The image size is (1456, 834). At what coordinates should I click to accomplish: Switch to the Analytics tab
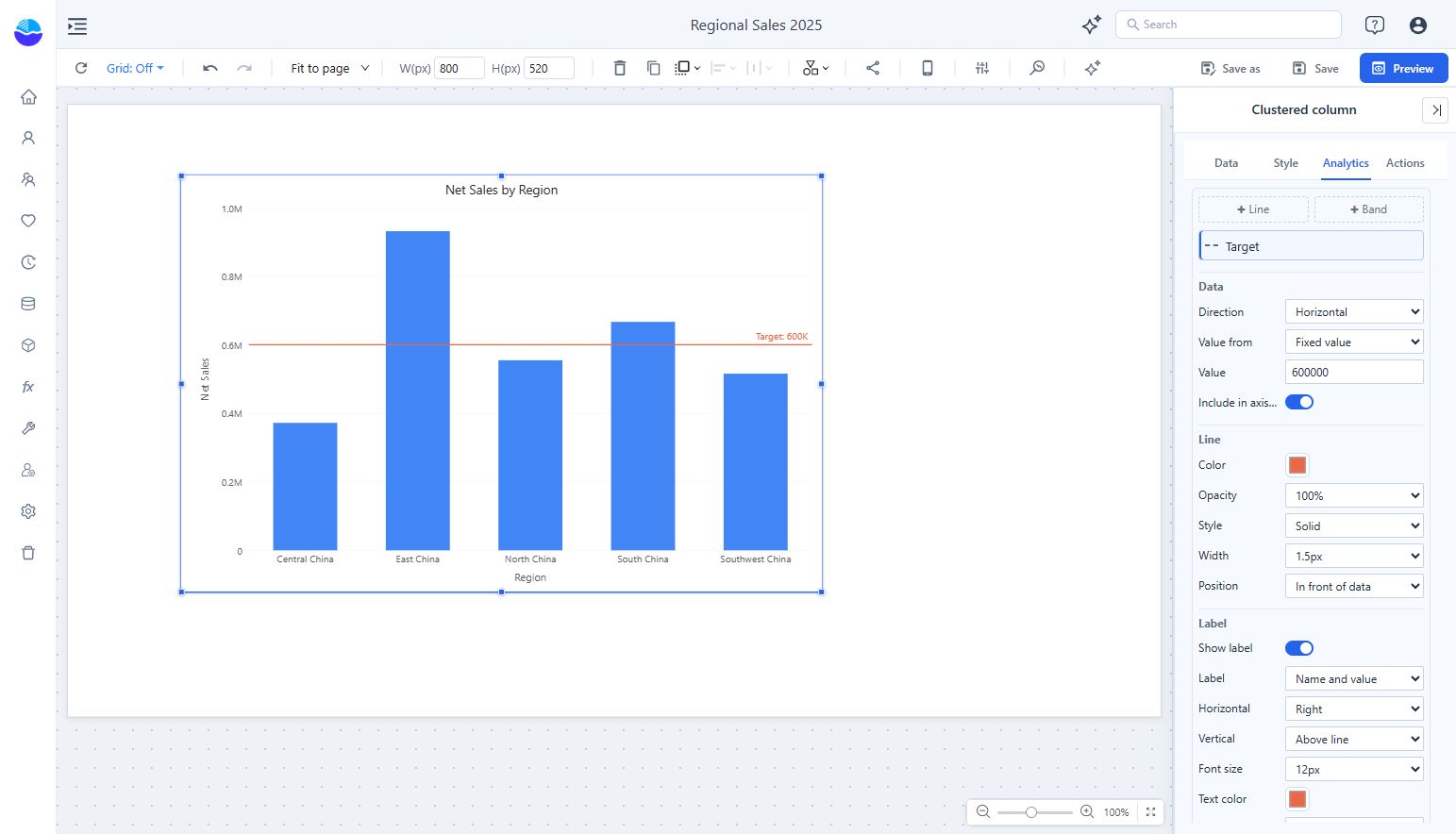1346,163
